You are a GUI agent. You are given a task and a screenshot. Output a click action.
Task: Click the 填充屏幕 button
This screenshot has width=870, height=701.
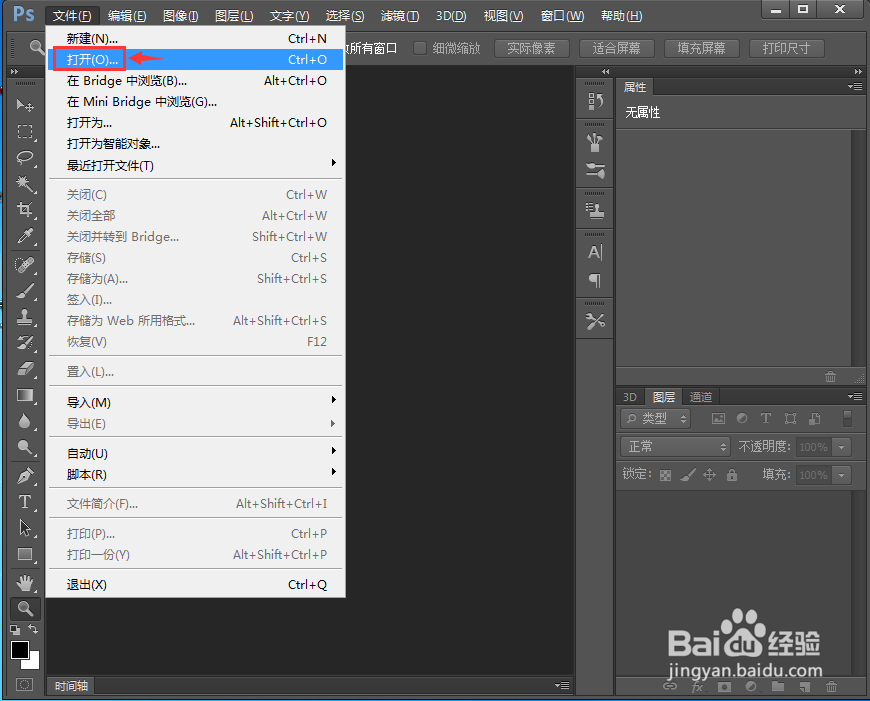[x=701, y=48]
